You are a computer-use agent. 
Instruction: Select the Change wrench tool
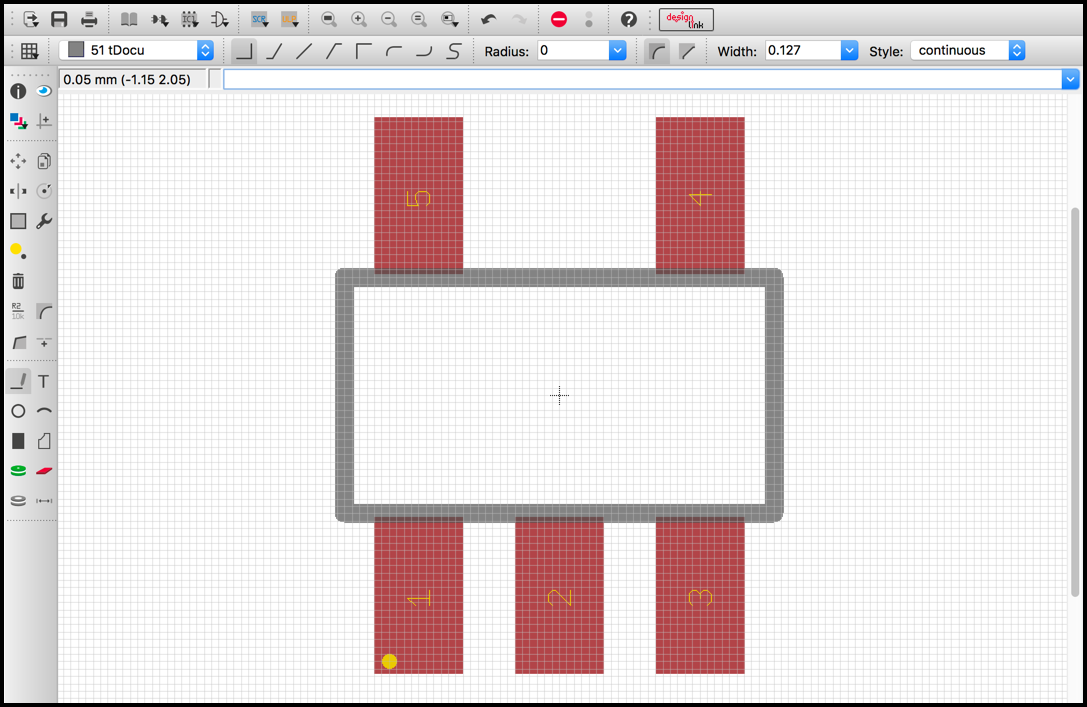[44, 221]
